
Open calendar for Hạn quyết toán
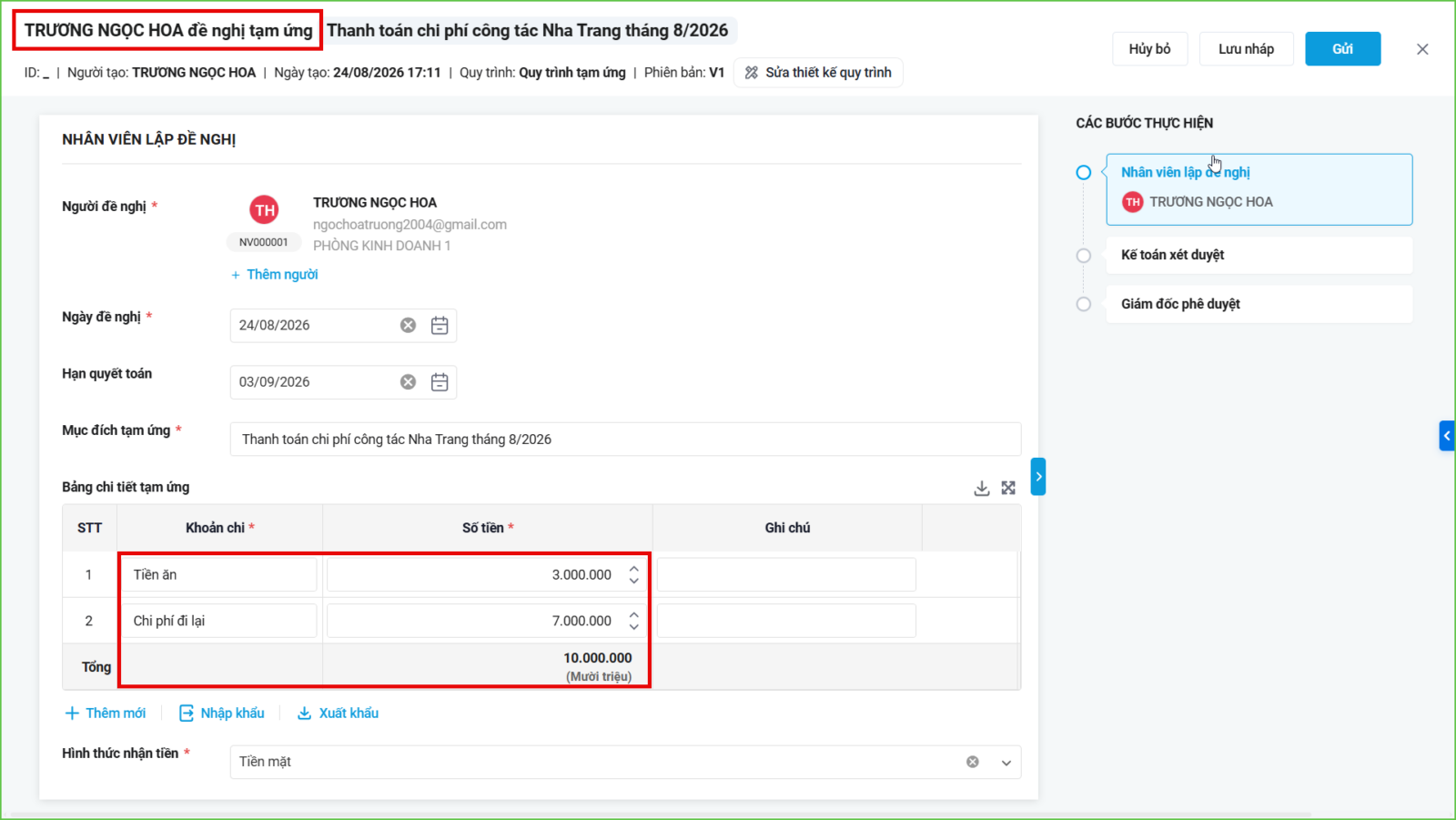click(x=440, y=382)
